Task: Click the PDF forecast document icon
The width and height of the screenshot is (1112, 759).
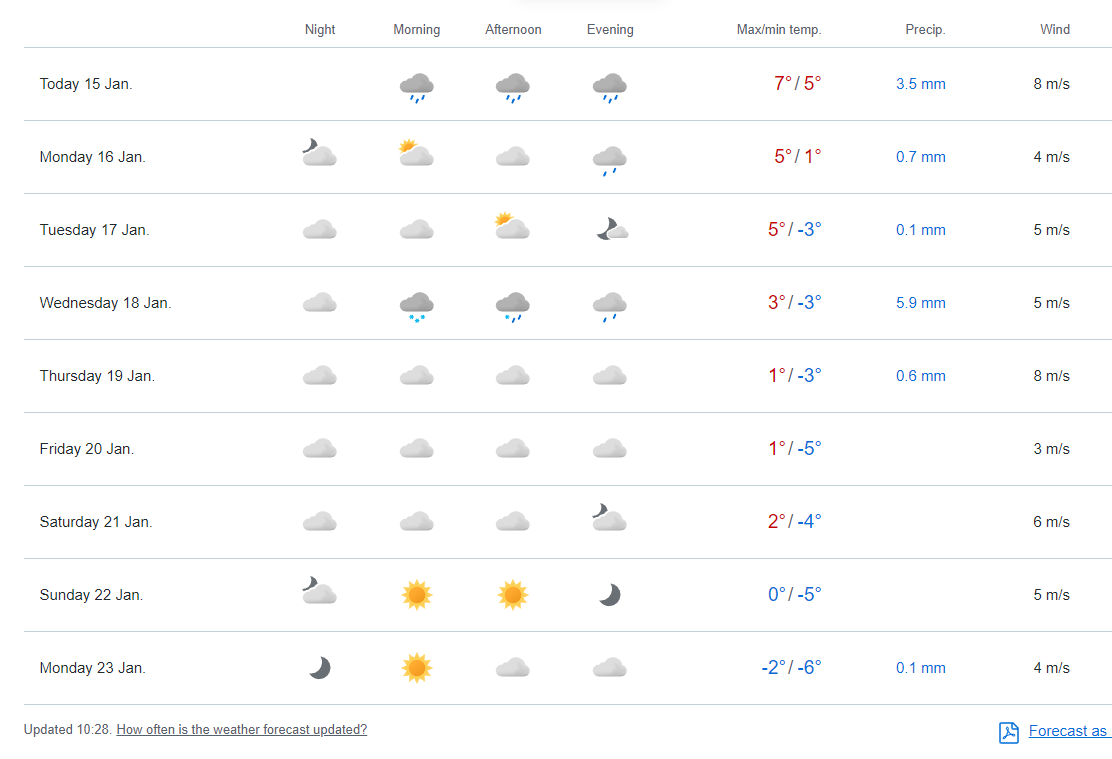Action: coord(1008,732)
